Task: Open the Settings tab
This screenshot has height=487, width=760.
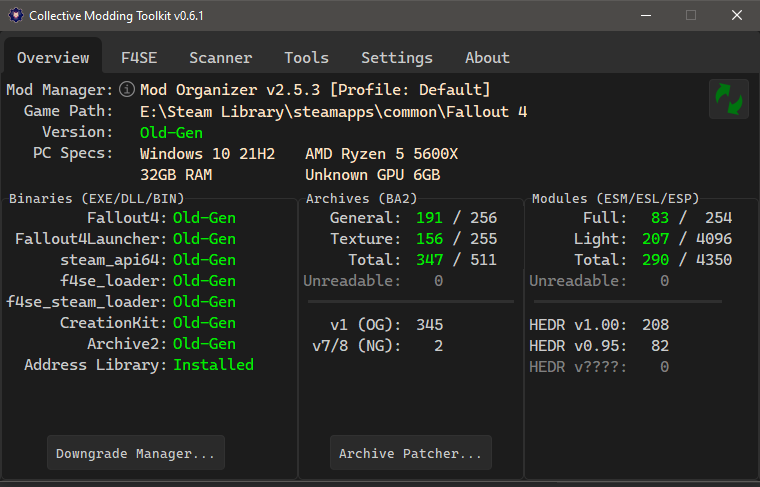Action: click(397, 58)
